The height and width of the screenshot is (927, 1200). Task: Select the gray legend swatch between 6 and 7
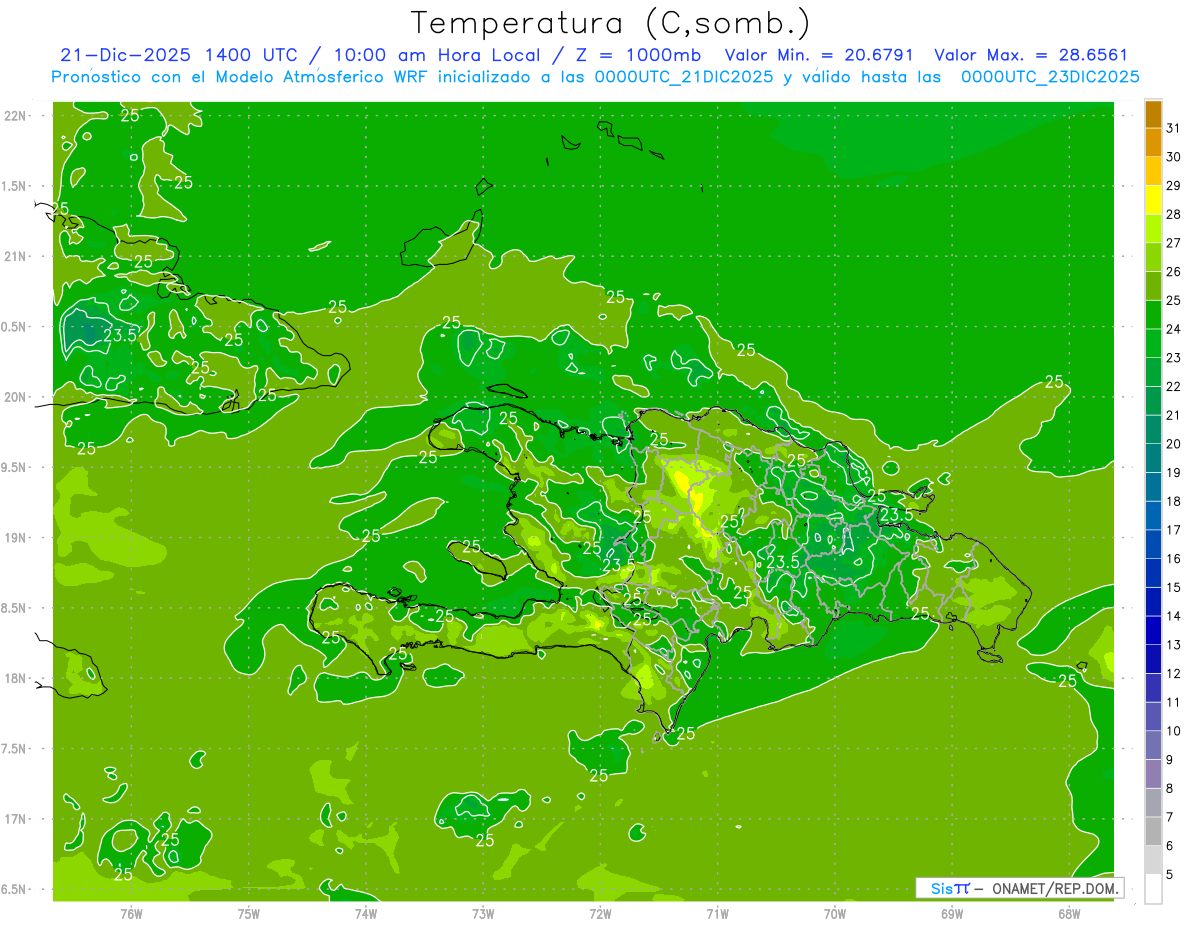point(1153,832)
